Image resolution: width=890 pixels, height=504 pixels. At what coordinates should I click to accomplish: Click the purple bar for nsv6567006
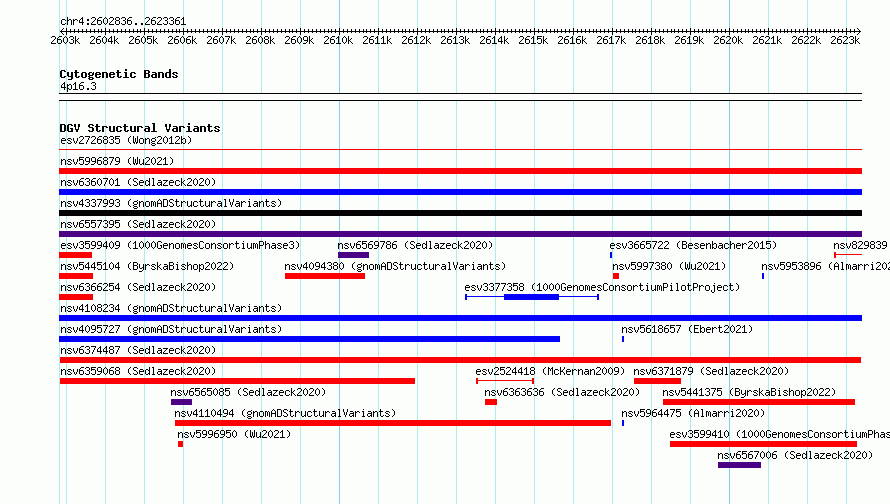pyautogui.click(x=739, y=465)
